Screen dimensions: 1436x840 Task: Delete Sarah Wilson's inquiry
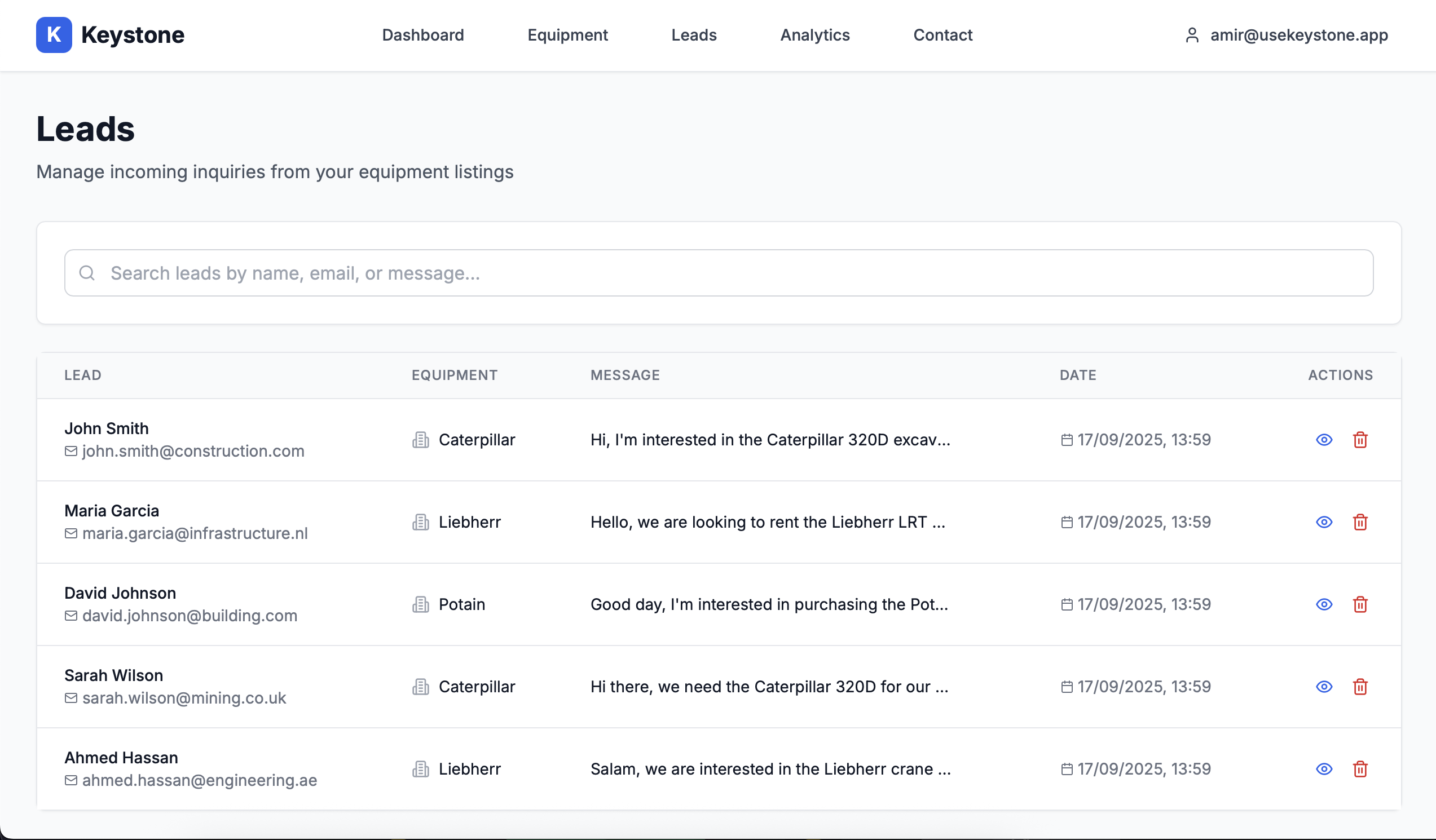coord(1360,687)
